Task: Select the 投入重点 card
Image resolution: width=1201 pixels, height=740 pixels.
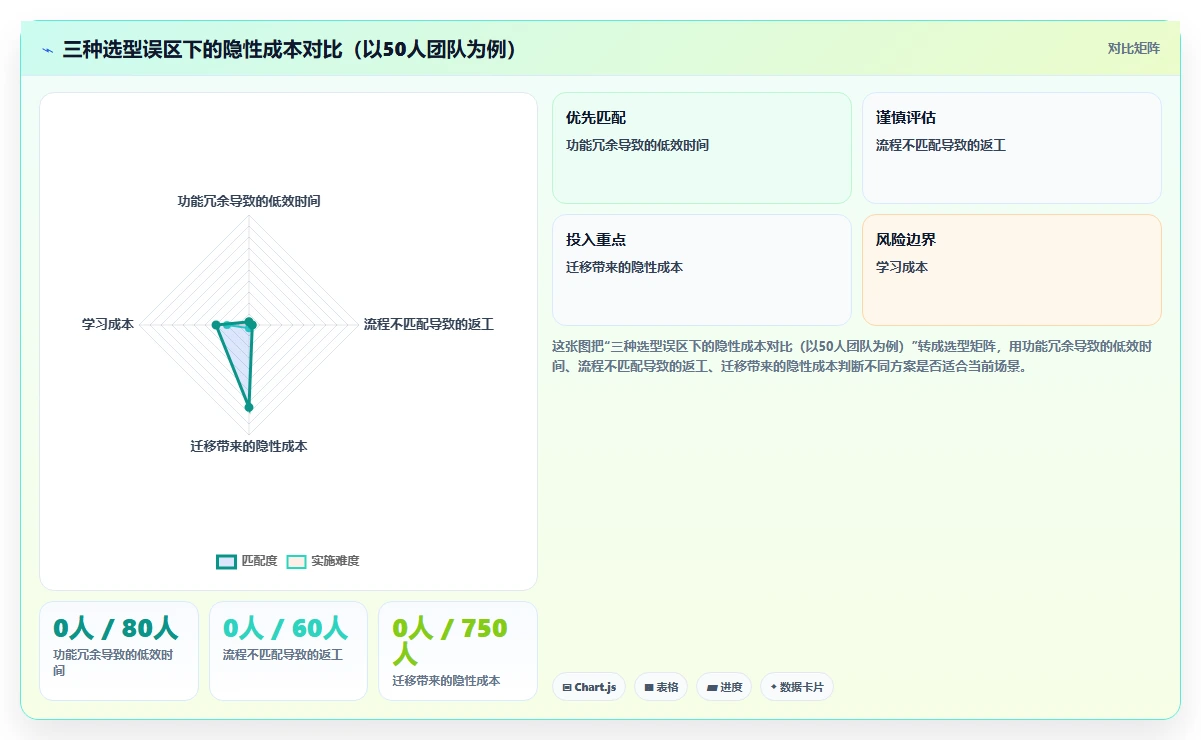Action: pyautogui.click(x=702, y=270)
